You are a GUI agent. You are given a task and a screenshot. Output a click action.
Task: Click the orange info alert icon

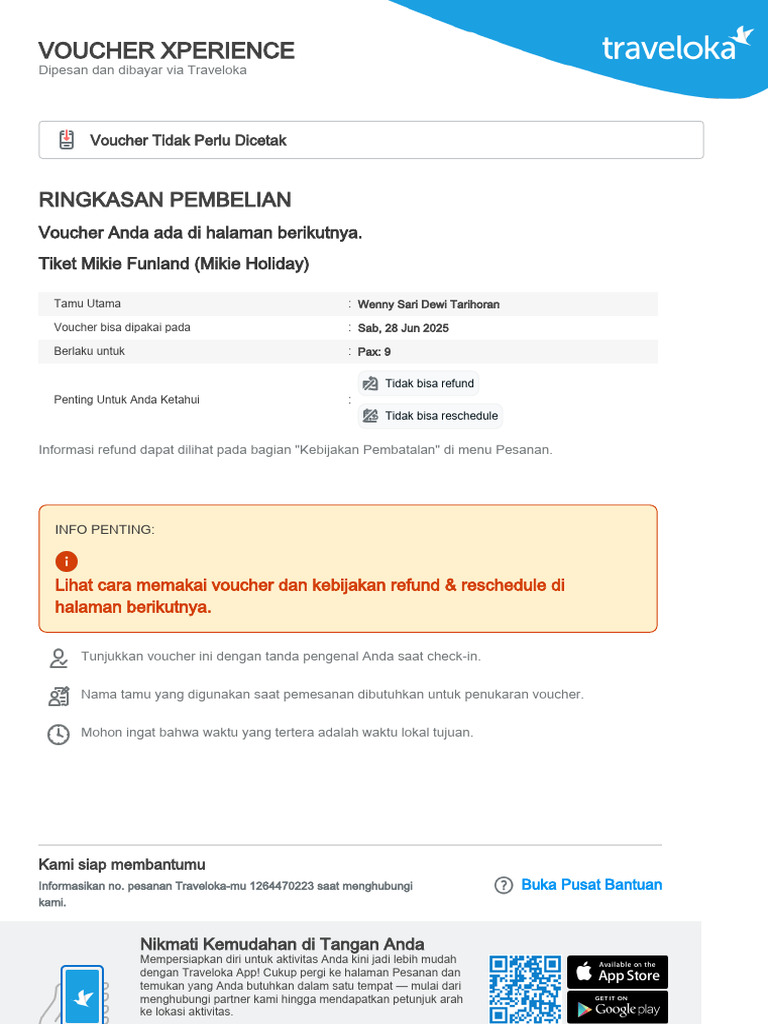click(x=66, y=560)
